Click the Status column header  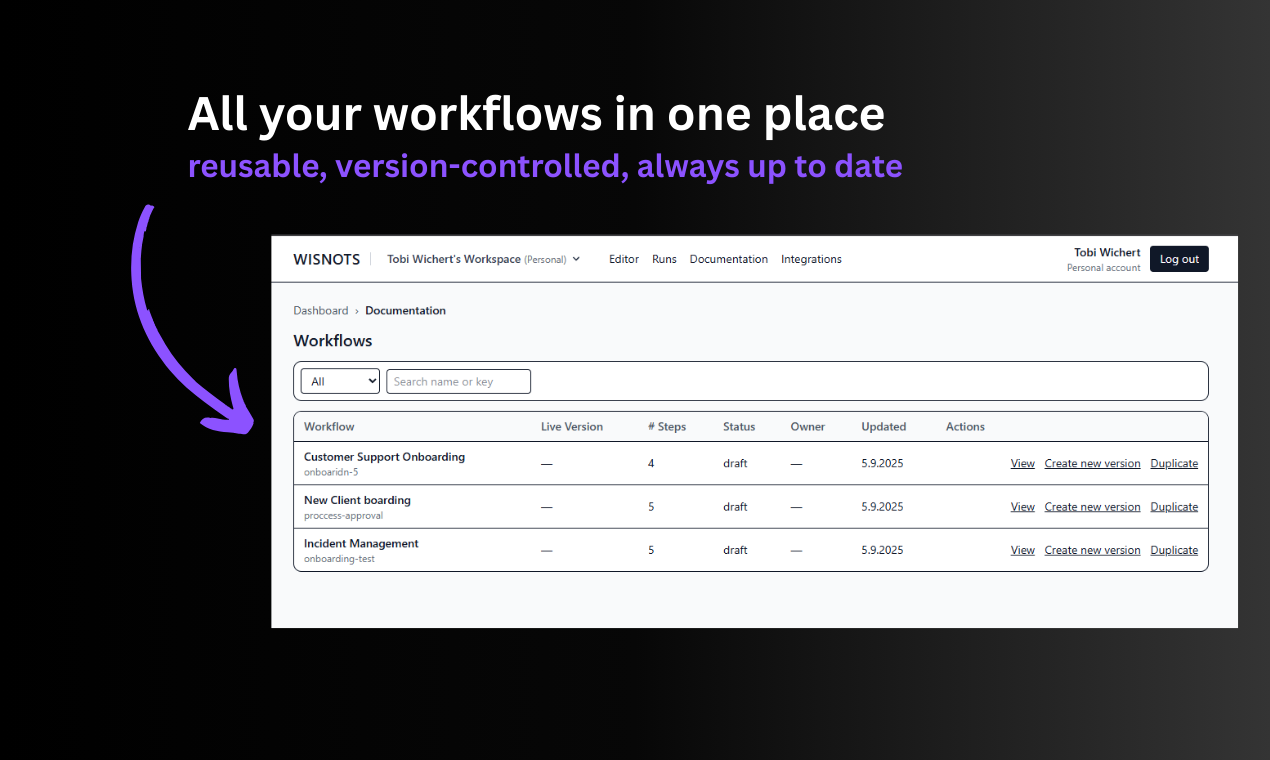[739, 427]
